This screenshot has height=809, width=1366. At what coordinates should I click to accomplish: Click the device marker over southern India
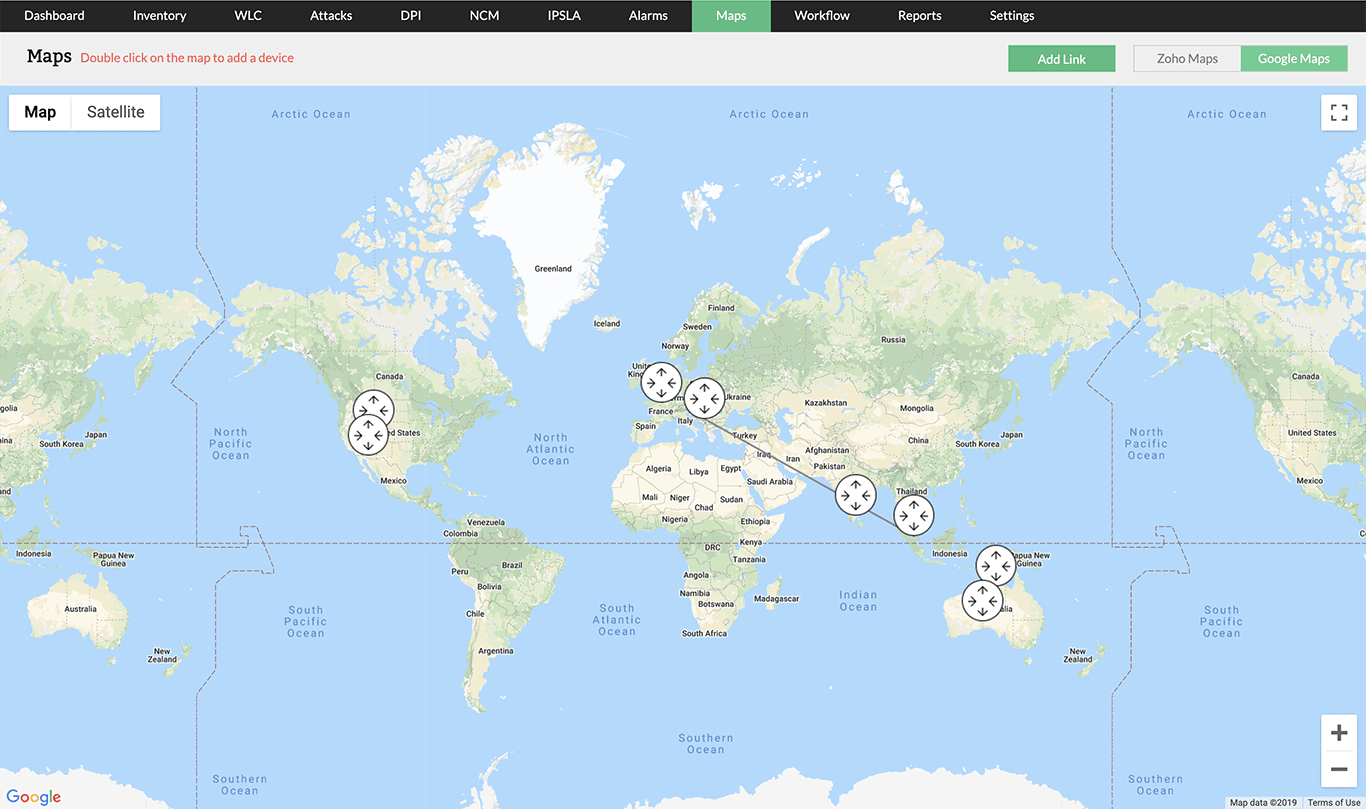(856, 495)
